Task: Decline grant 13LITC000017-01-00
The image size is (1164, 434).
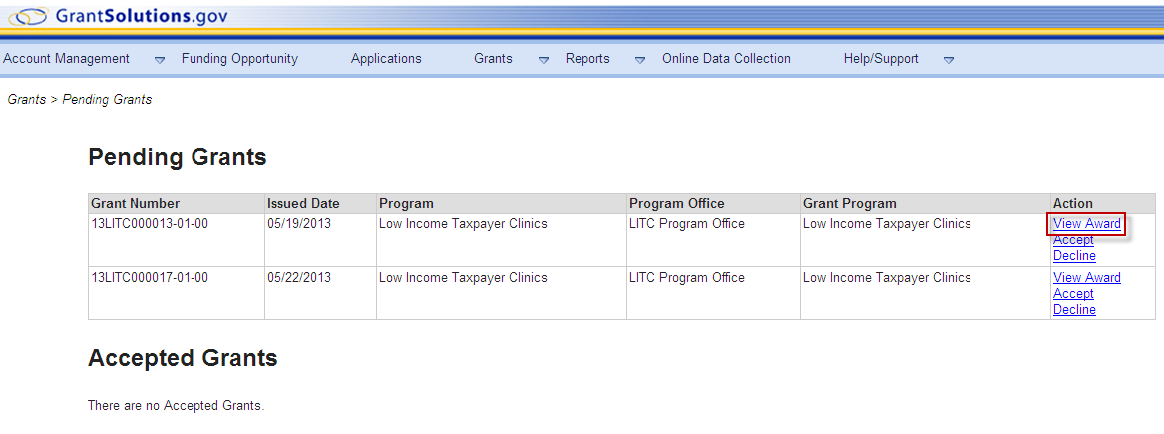Action: pos(1074,310)
